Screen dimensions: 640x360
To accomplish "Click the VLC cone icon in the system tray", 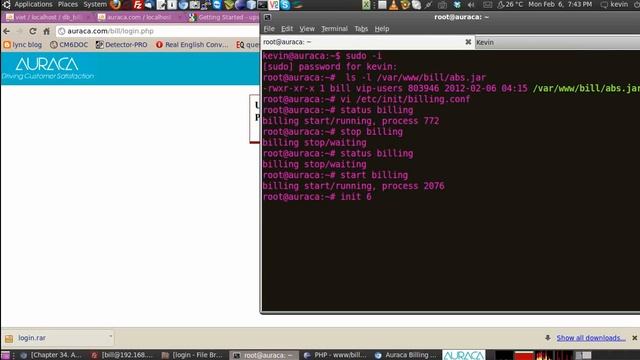I will click(x=393, y=4).
